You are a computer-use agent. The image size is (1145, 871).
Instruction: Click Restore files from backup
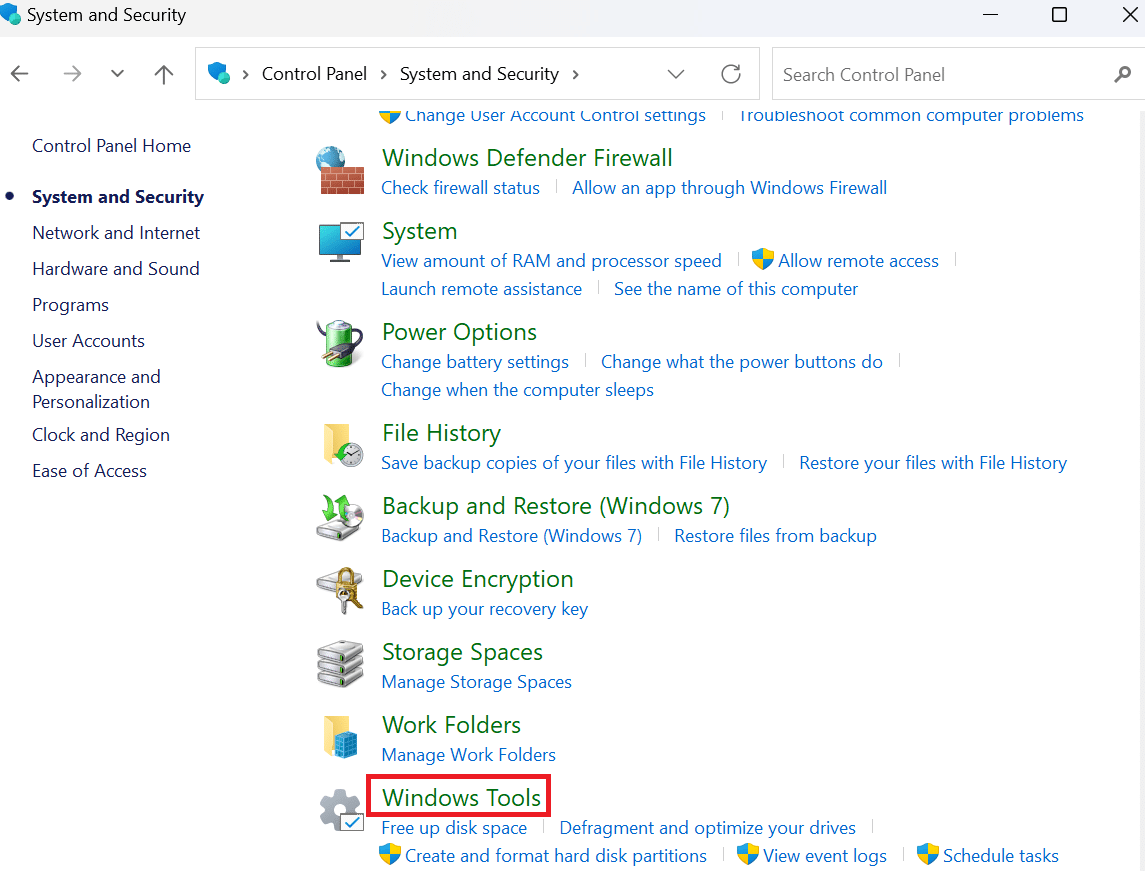[776, 536]
